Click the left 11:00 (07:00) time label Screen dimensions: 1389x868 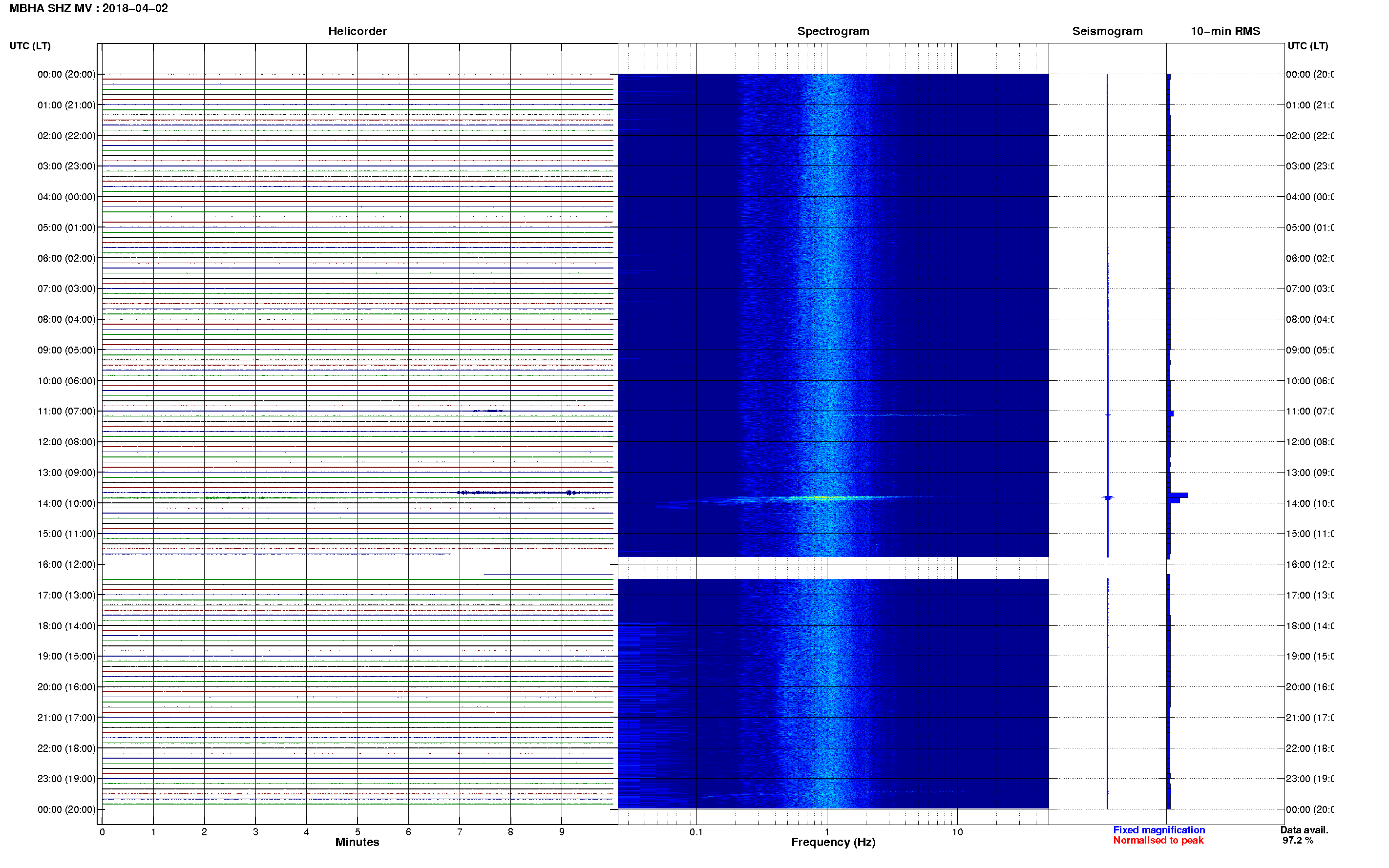coord(66,412)
